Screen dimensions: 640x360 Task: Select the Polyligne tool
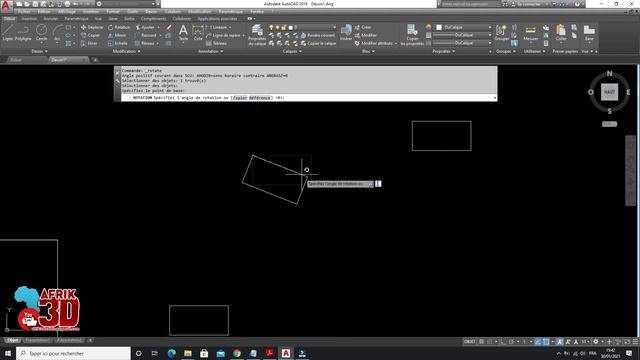click(23, 32)
